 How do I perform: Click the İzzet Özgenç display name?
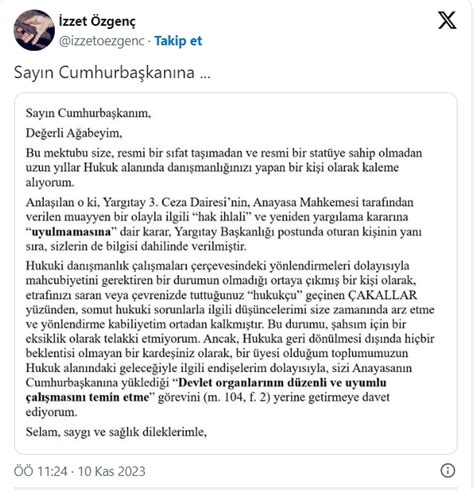coord(97,22)
